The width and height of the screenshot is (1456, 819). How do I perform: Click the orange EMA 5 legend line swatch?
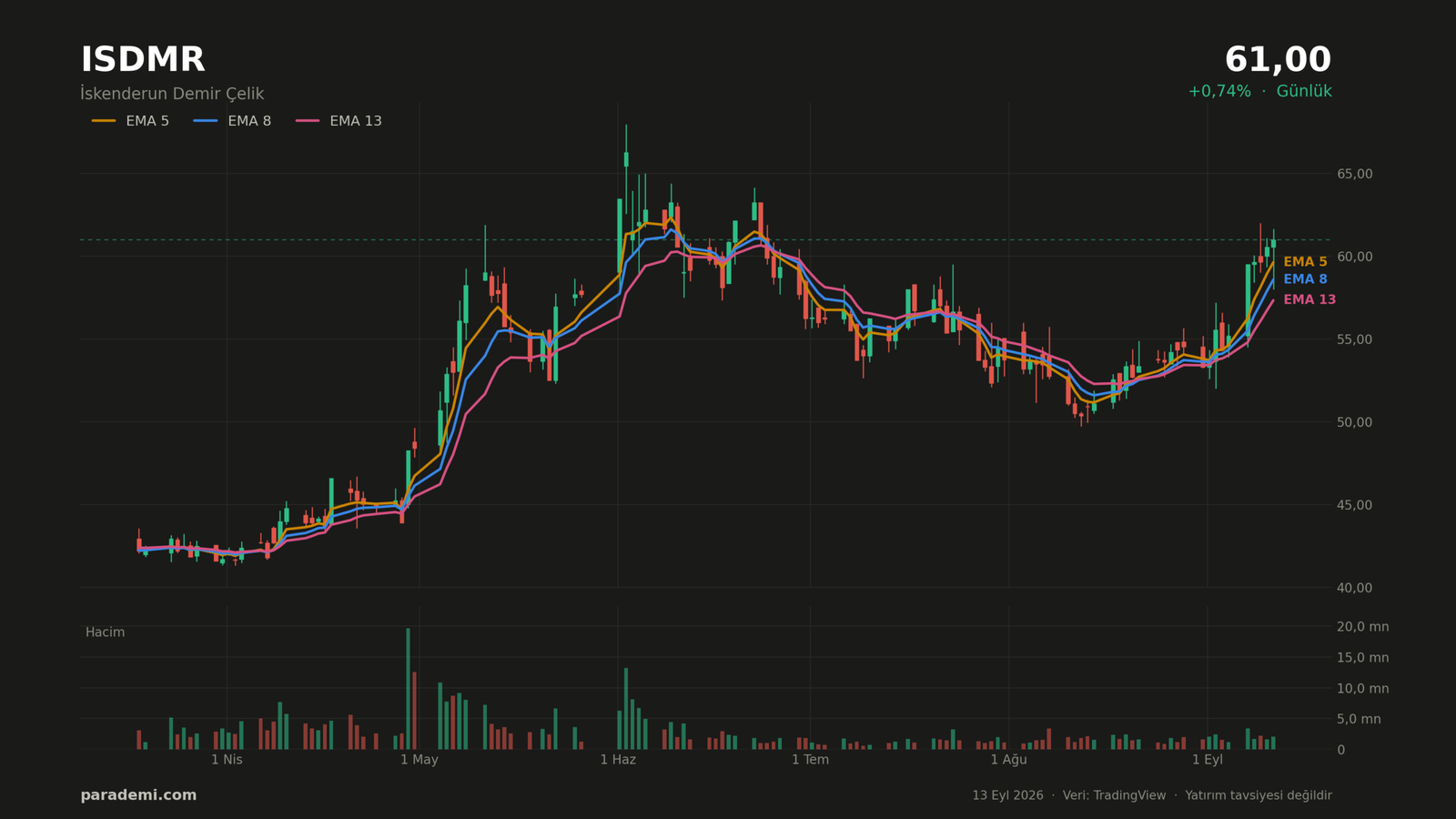pyautogui.click(x=104, y=121)
